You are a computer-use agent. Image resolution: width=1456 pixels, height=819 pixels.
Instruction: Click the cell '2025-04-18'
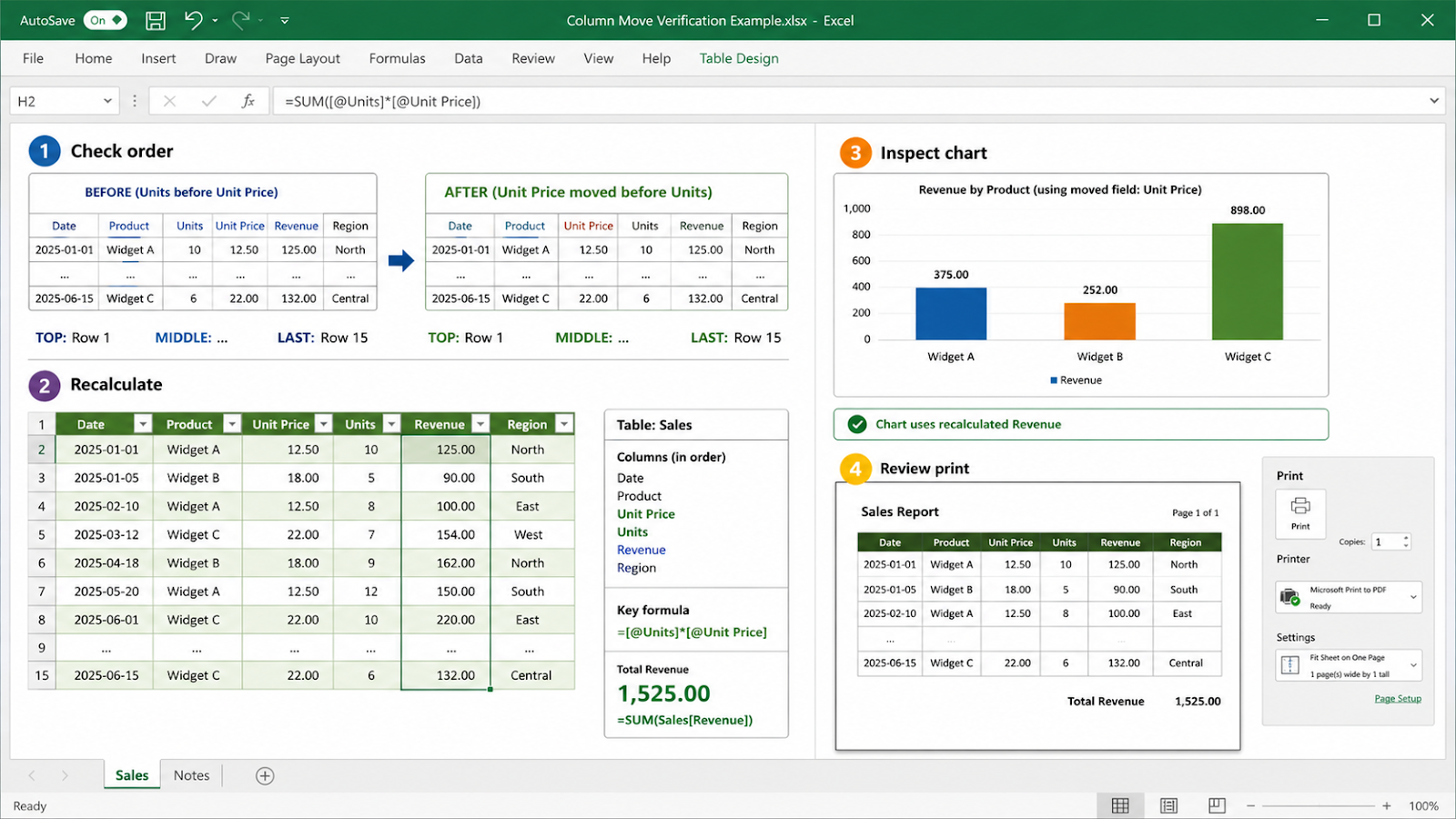(105, 562)
